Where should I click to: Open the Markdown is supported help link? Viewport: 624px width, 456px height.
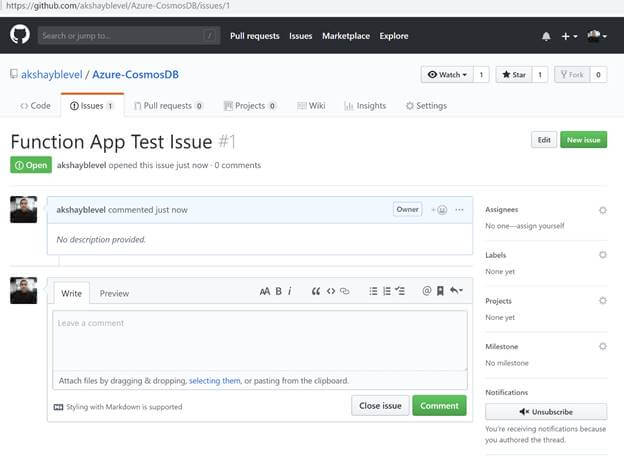[118, 407]
